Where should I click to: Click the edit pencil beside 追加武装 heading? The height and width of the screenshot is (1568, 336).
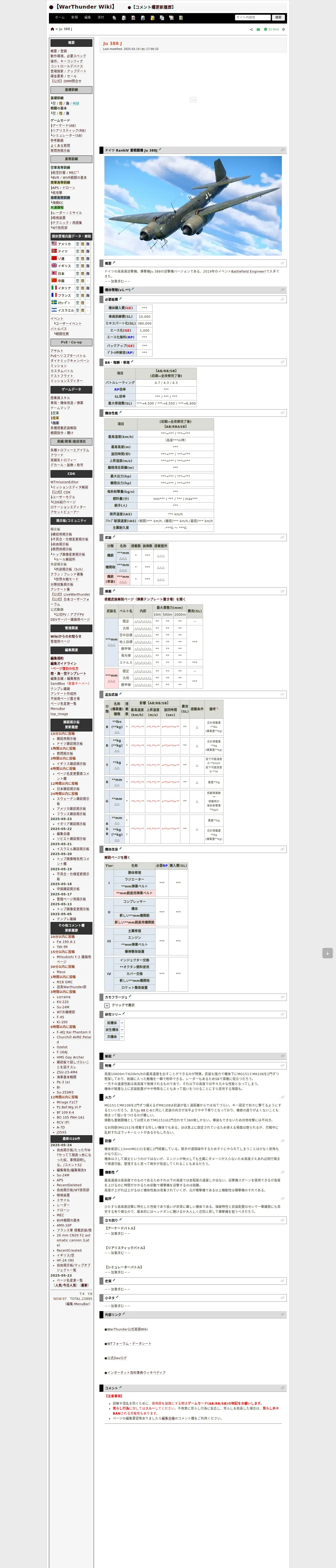pyautogui.click(x=120, y=693)
